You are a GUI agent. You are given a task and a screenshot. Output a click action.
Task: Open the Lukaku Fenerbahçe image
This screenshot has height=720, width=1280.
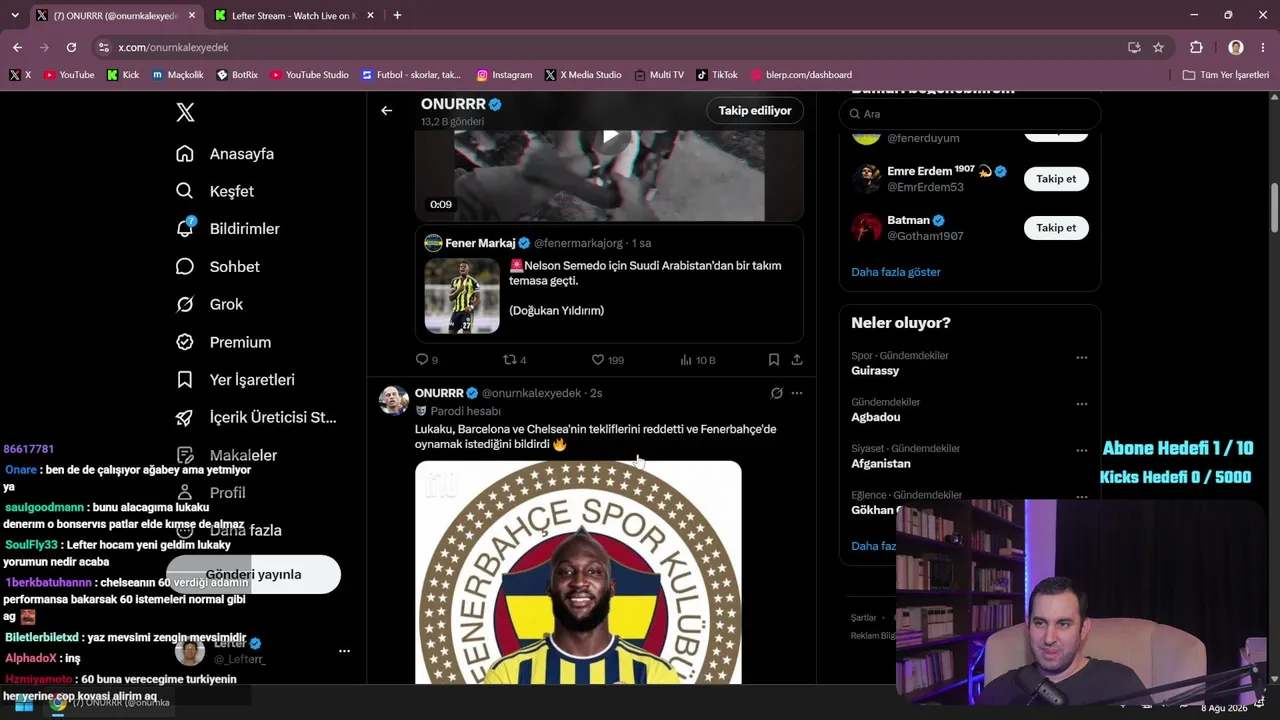pyautogui.click(x=578, y=572)
